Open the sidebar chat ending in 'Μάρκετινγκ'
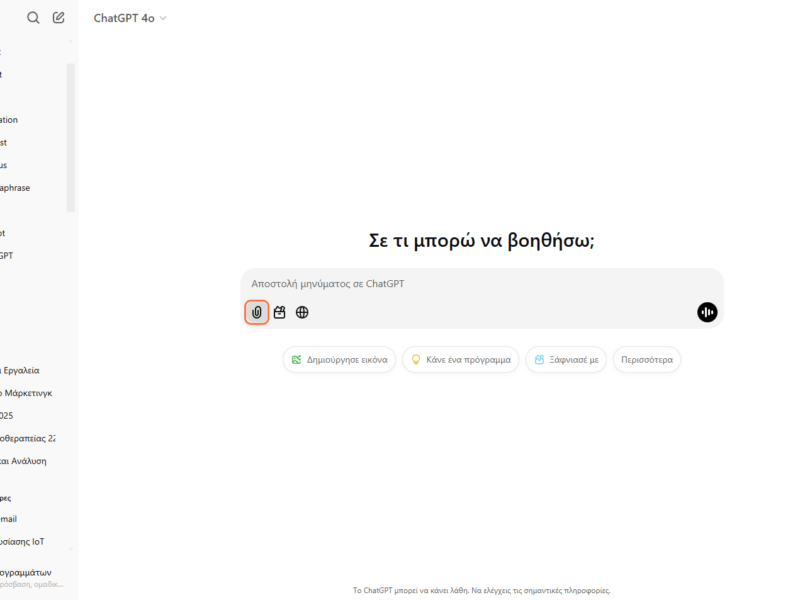 tap(27, 393)
